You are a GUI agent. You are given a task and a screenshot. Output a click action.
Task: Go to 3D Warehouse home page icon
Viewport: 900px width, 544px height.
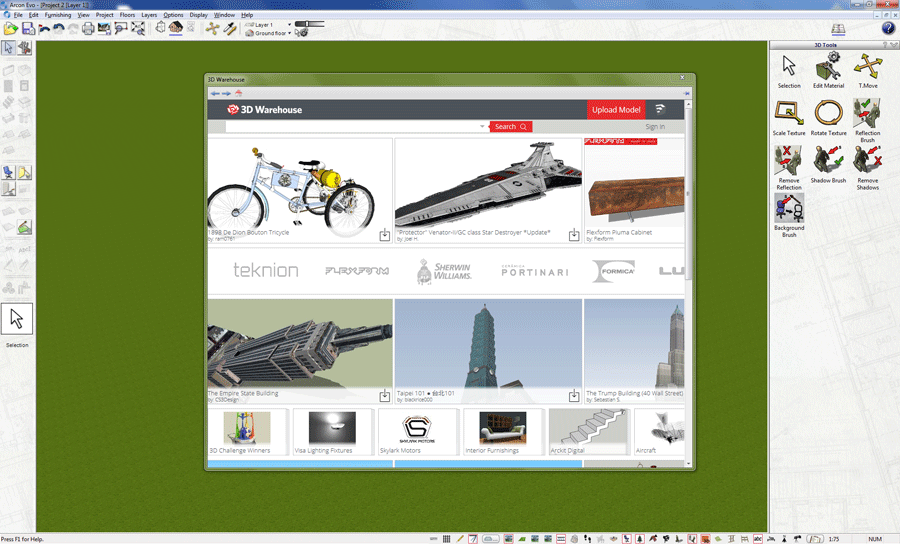[x=238, y=93]
